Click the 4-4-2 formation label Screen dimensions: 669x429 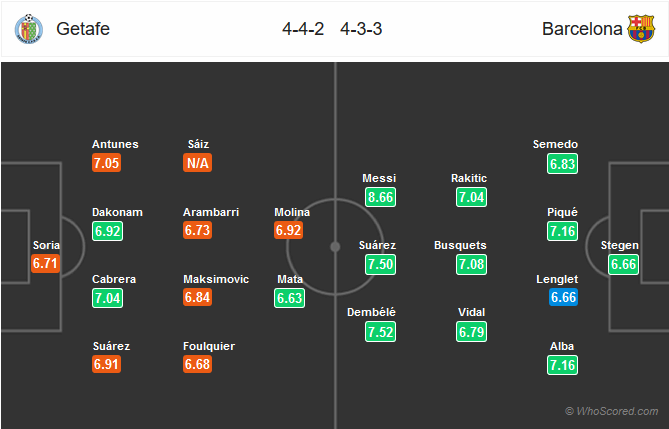[303, 29]
